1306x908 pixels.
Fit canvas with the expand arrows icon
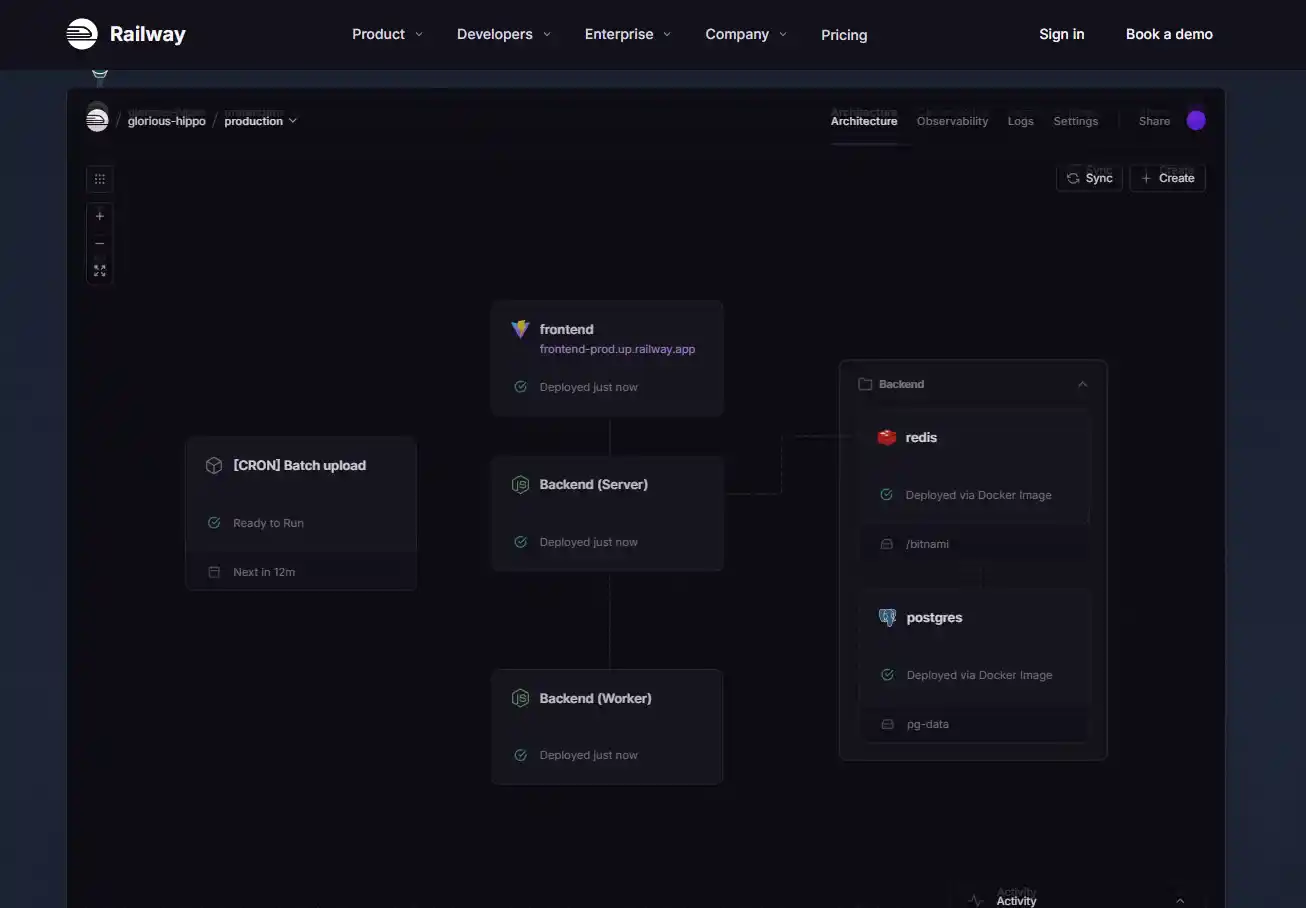pos(99,270)
